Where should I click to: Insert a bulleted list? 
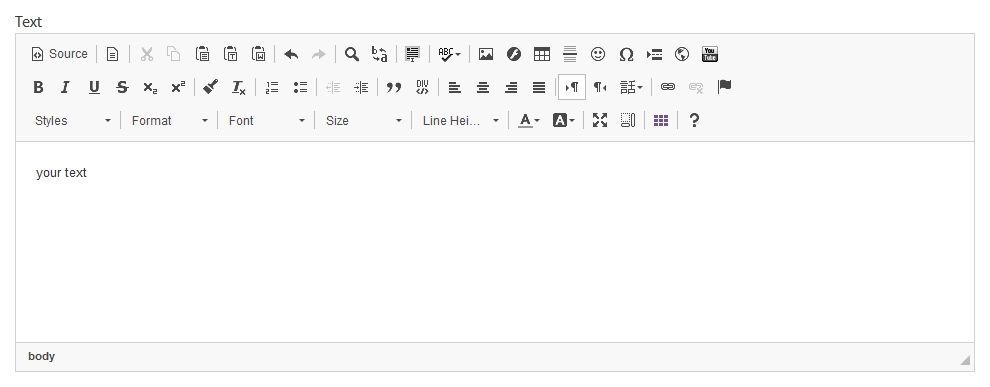(x=300, y=87)
